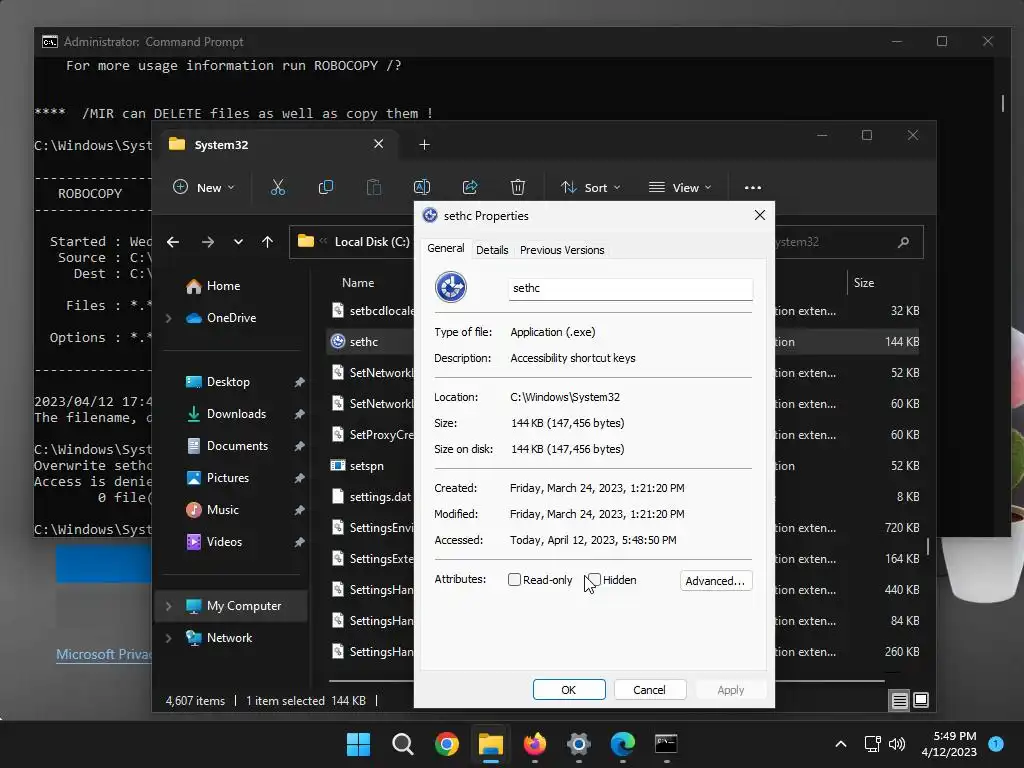Click the Cut scissors icon in Explorer toolbar
The image size is (1024, 768).
pyautogui.click(x=278, y=187)
